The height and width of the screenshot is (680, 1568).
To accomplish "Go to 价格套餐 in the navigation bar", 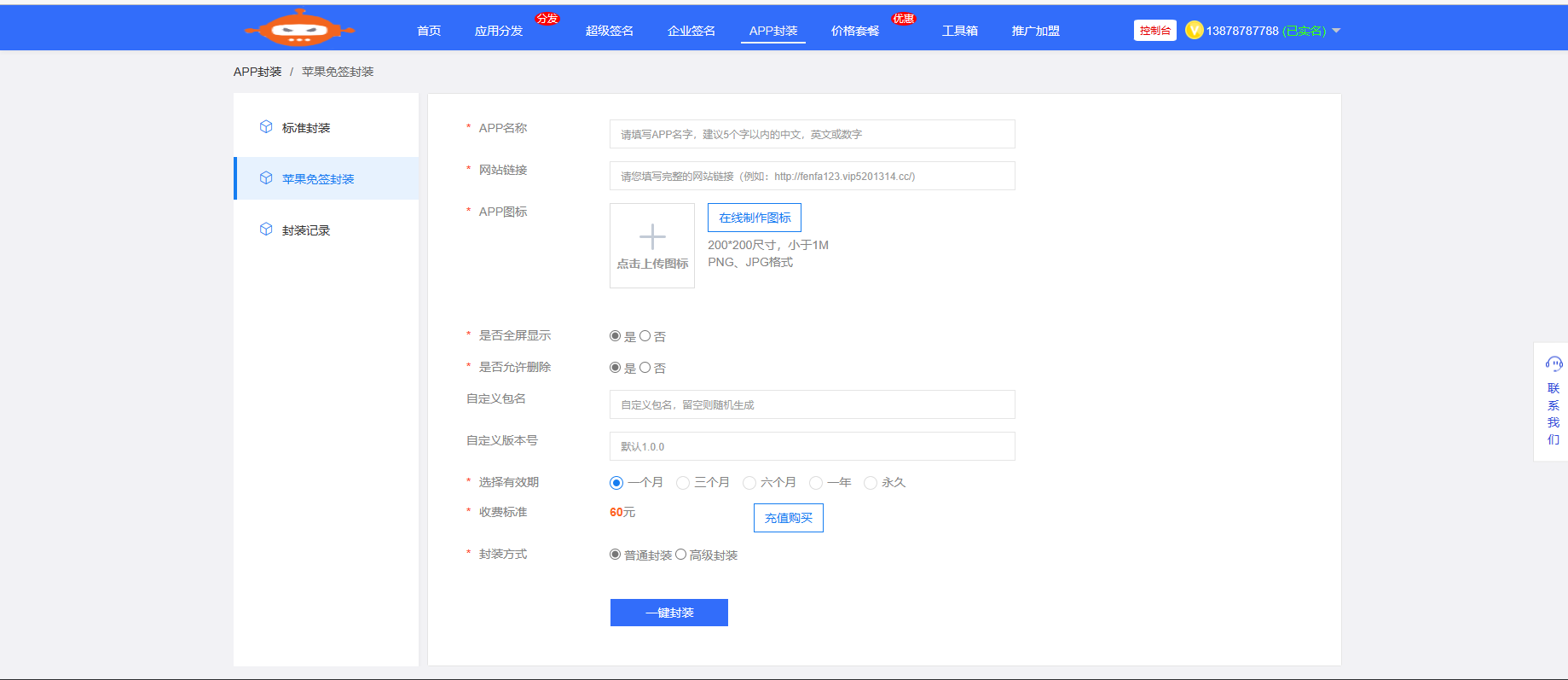I will tap(854, 31).
